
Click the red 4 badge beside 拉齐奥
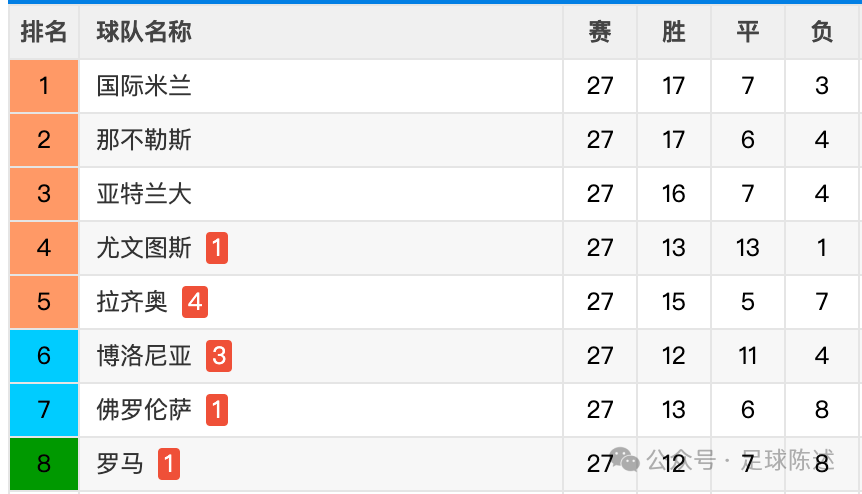195,302
